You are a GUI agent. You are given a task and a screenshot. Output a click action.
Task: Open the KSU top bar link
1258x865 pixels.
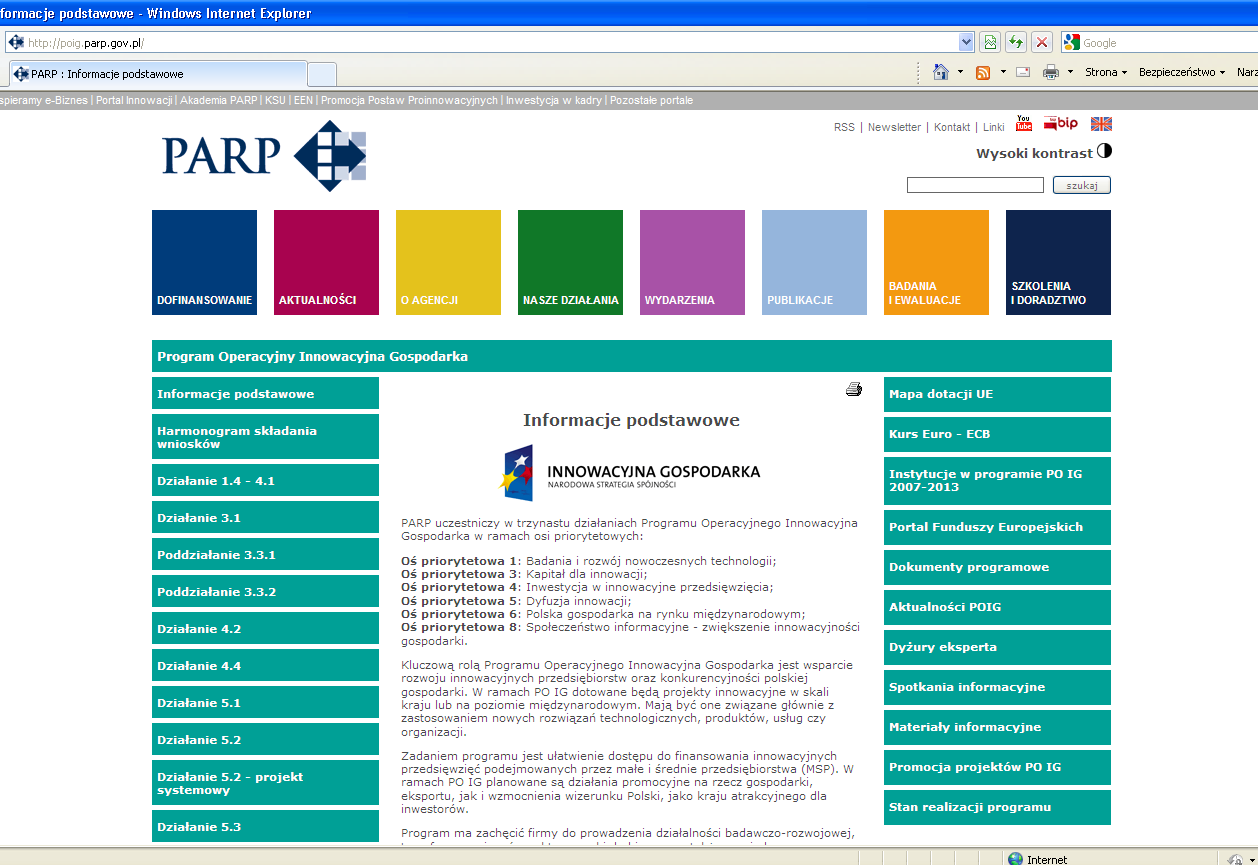click(x=275, y=100)
